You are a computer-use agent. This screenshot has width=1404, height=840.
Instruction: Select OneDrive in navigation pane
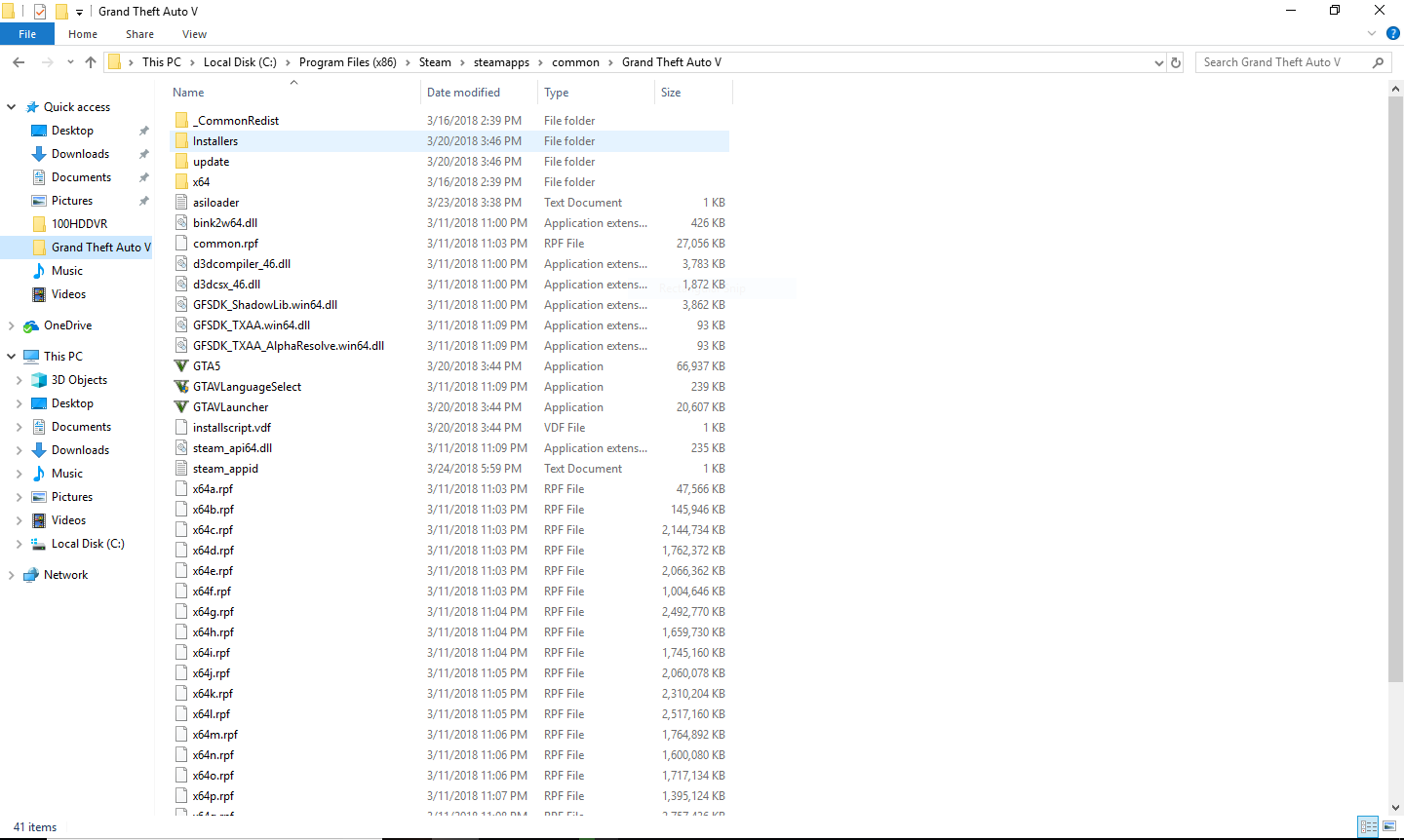67,325
